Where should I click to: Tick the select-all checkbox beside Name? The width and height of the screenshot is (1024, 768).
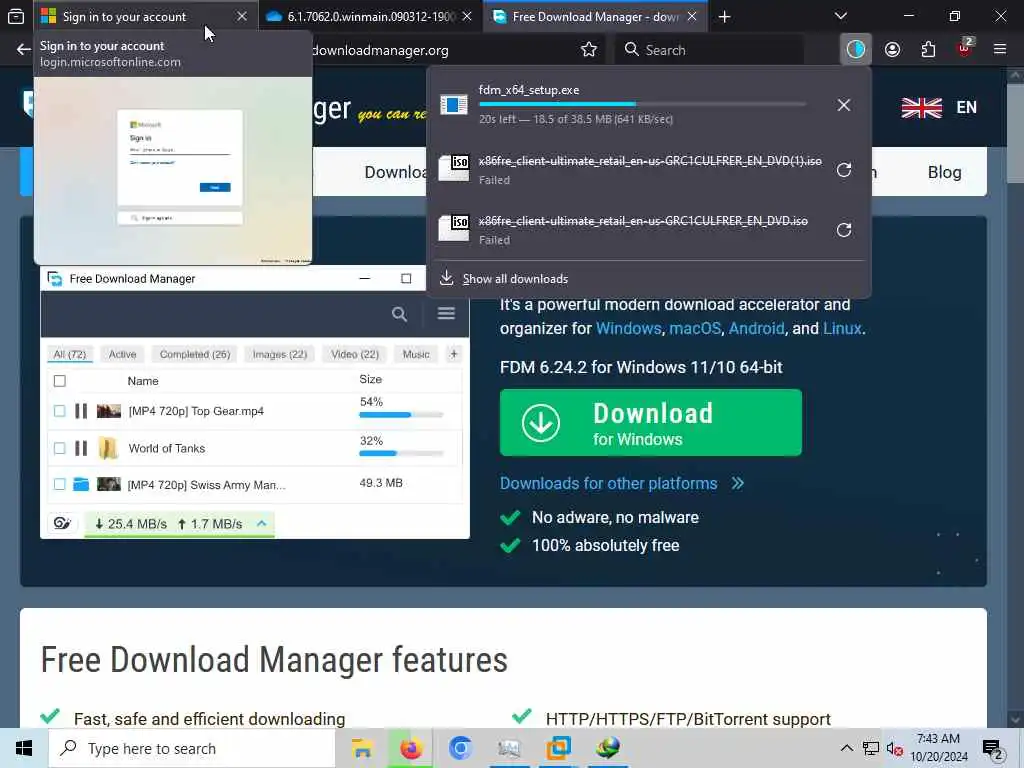(59, 381)
